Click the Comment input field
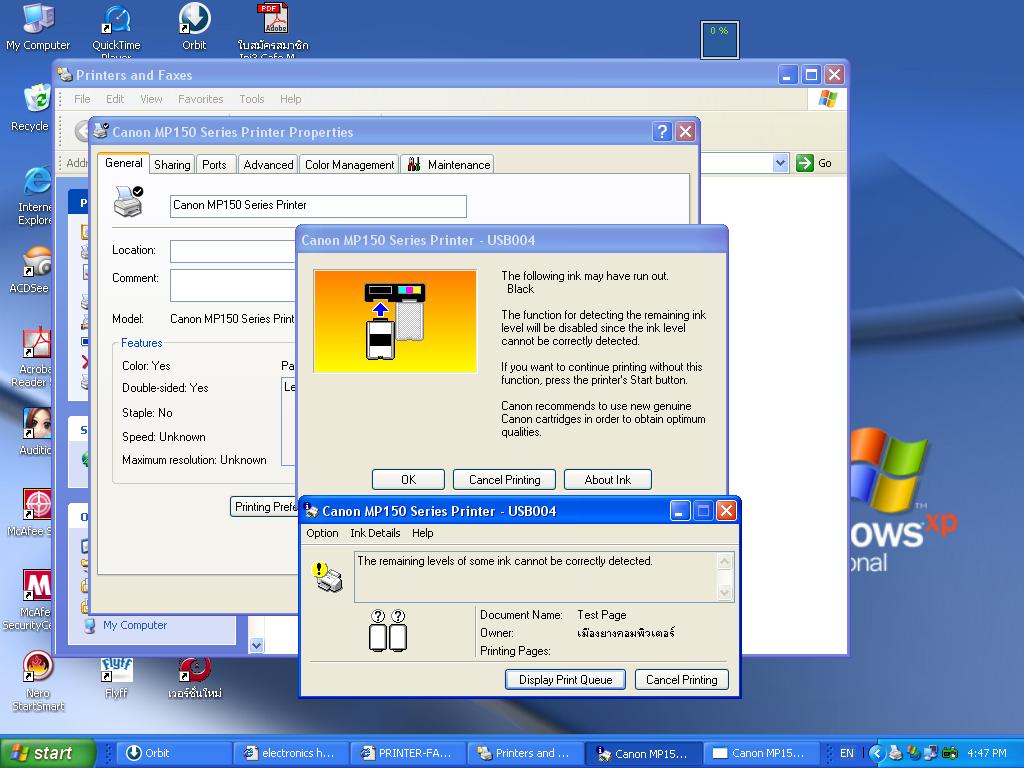 coord(233,286)
